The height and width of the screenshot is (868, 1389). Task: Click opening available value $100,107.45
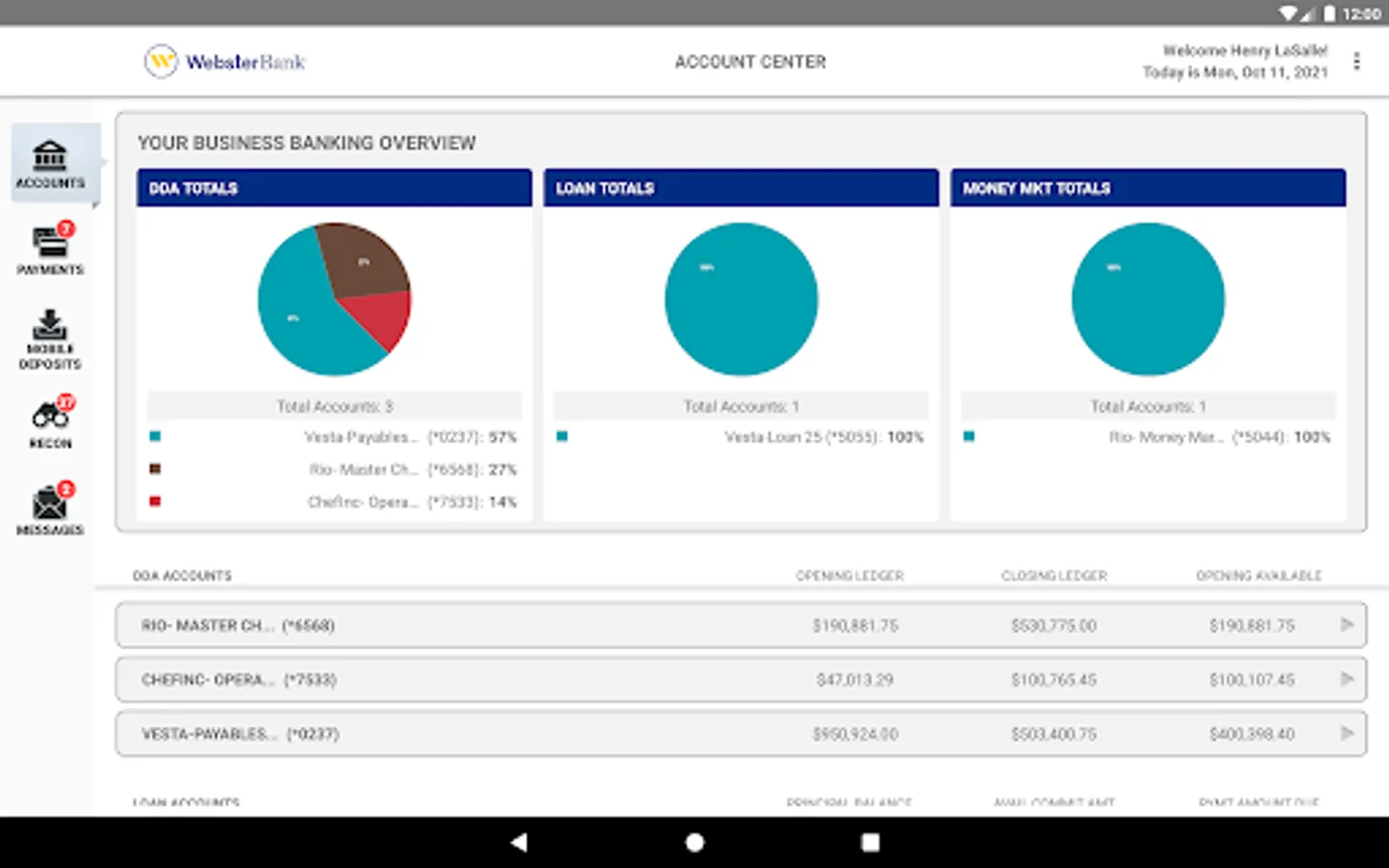coord(1252,680)
